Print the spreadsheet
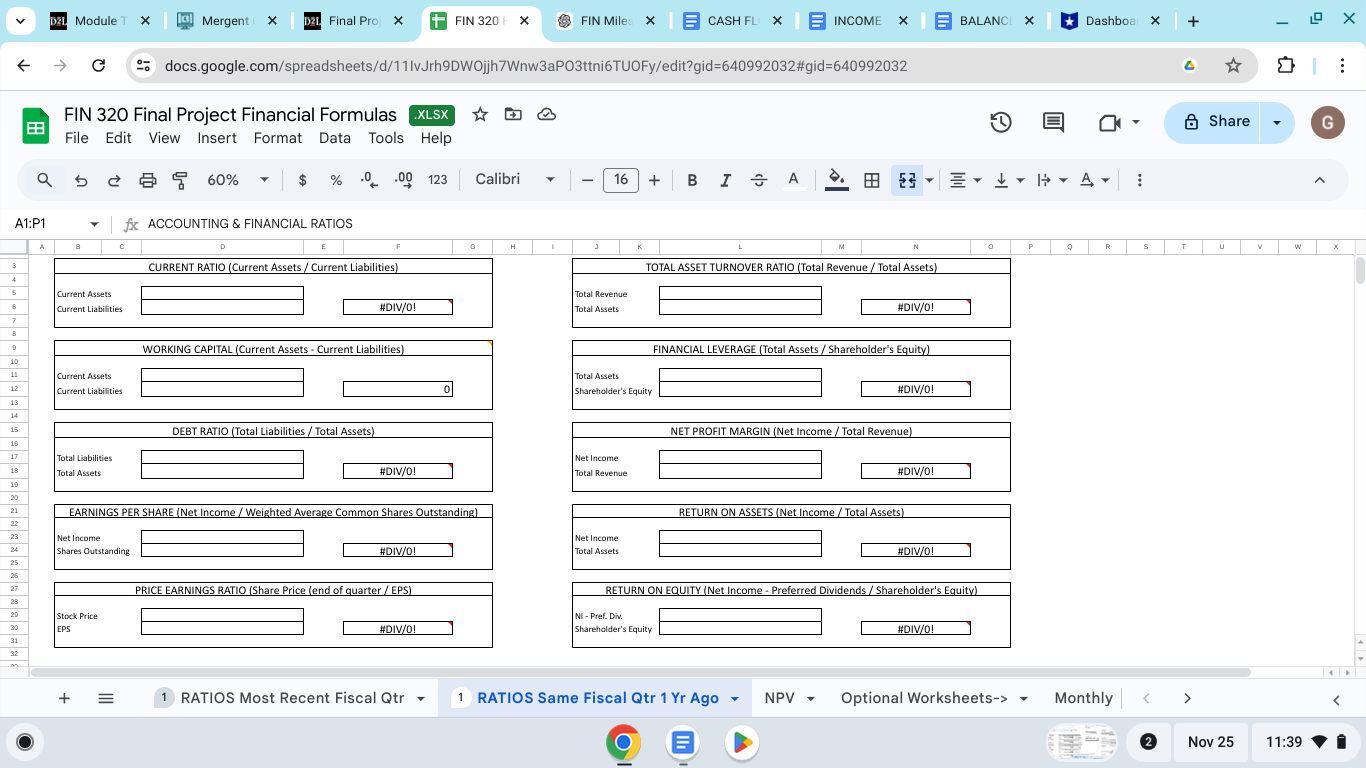 point(148,180)
